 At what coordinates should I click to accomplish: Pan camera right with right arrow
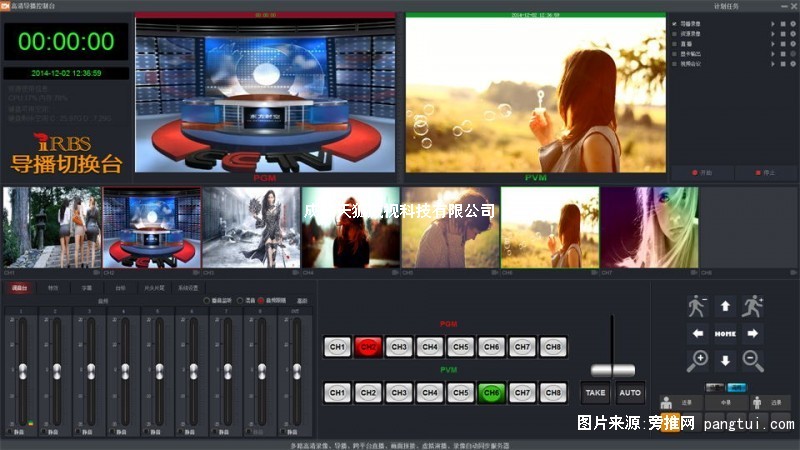[x=753, y=334]
